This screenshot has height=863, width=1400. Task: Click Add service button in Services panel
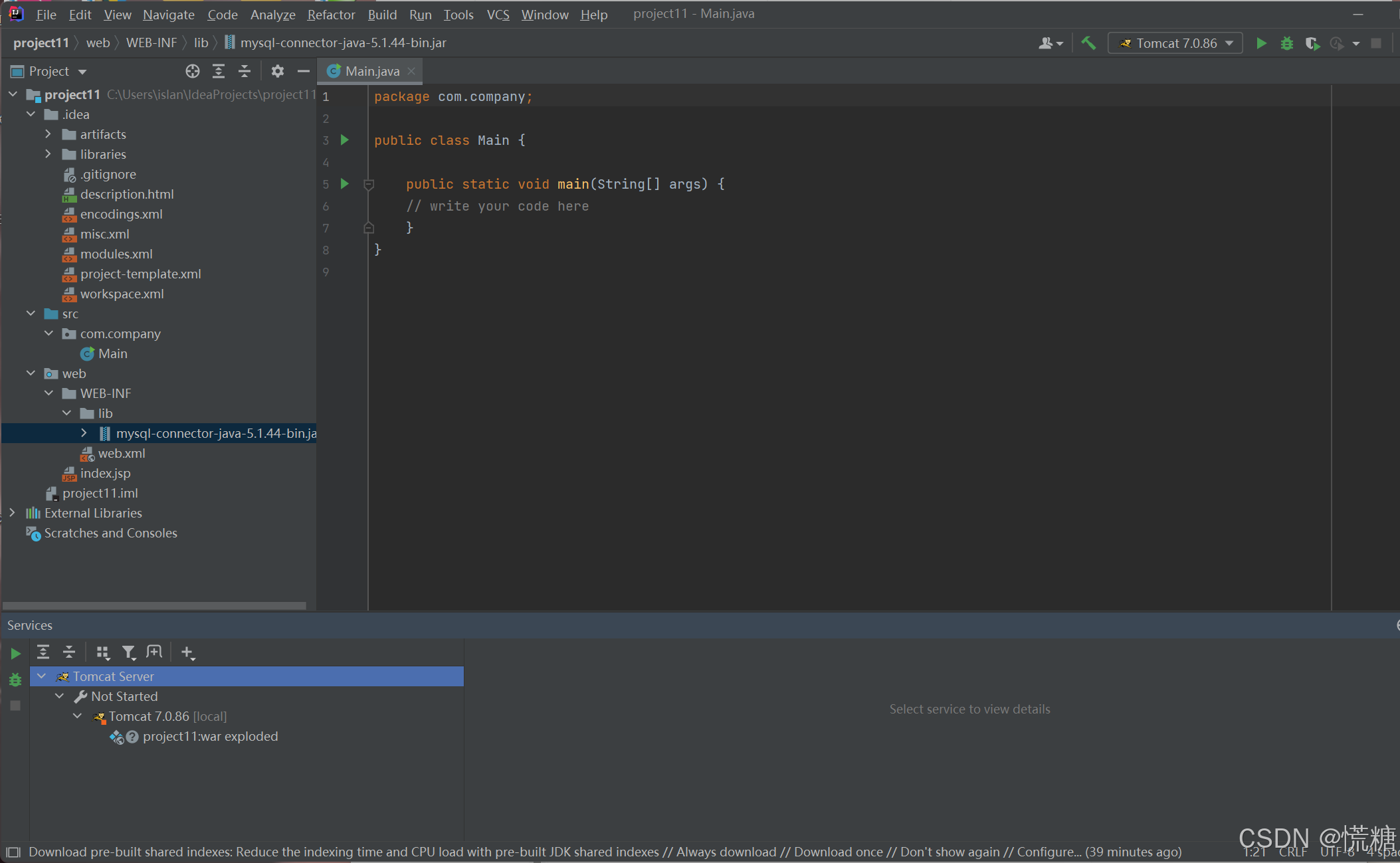pyautogui.click(x=187, y=652)
